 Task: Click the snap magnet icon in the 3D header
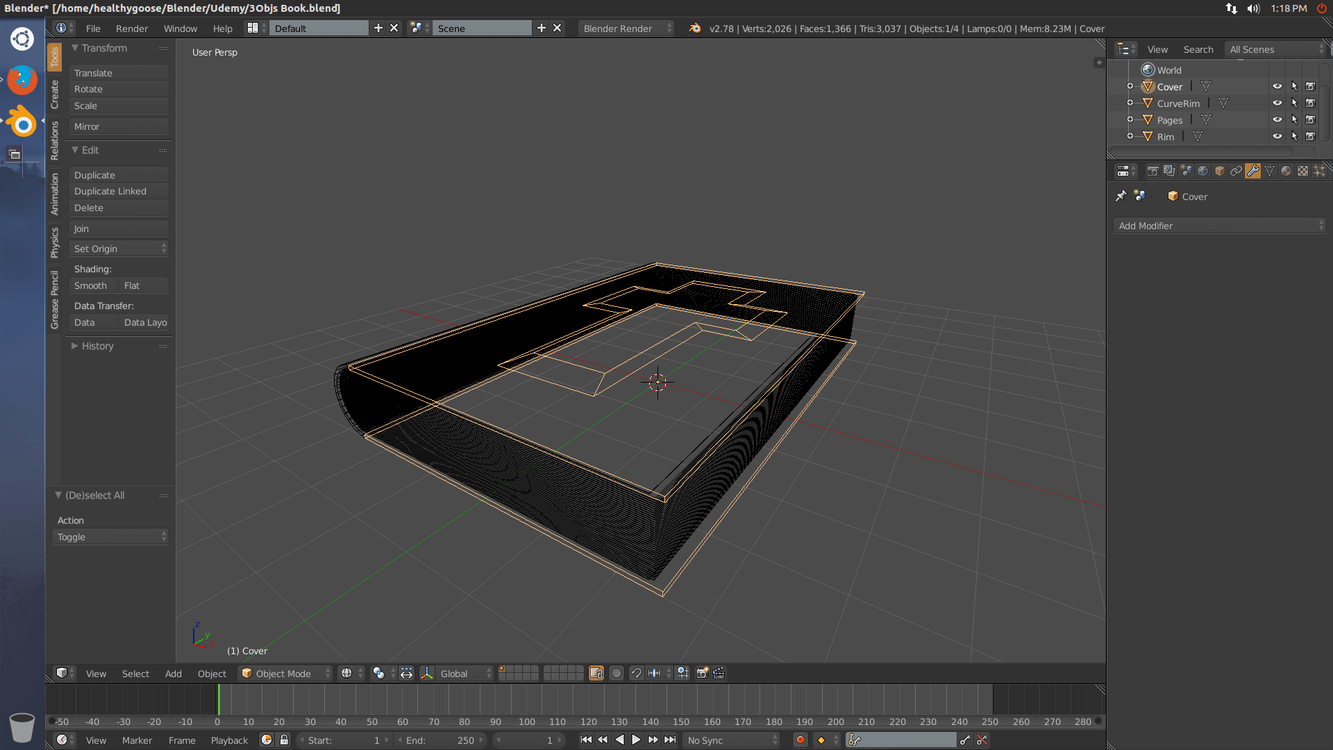(x=636, y=674)
